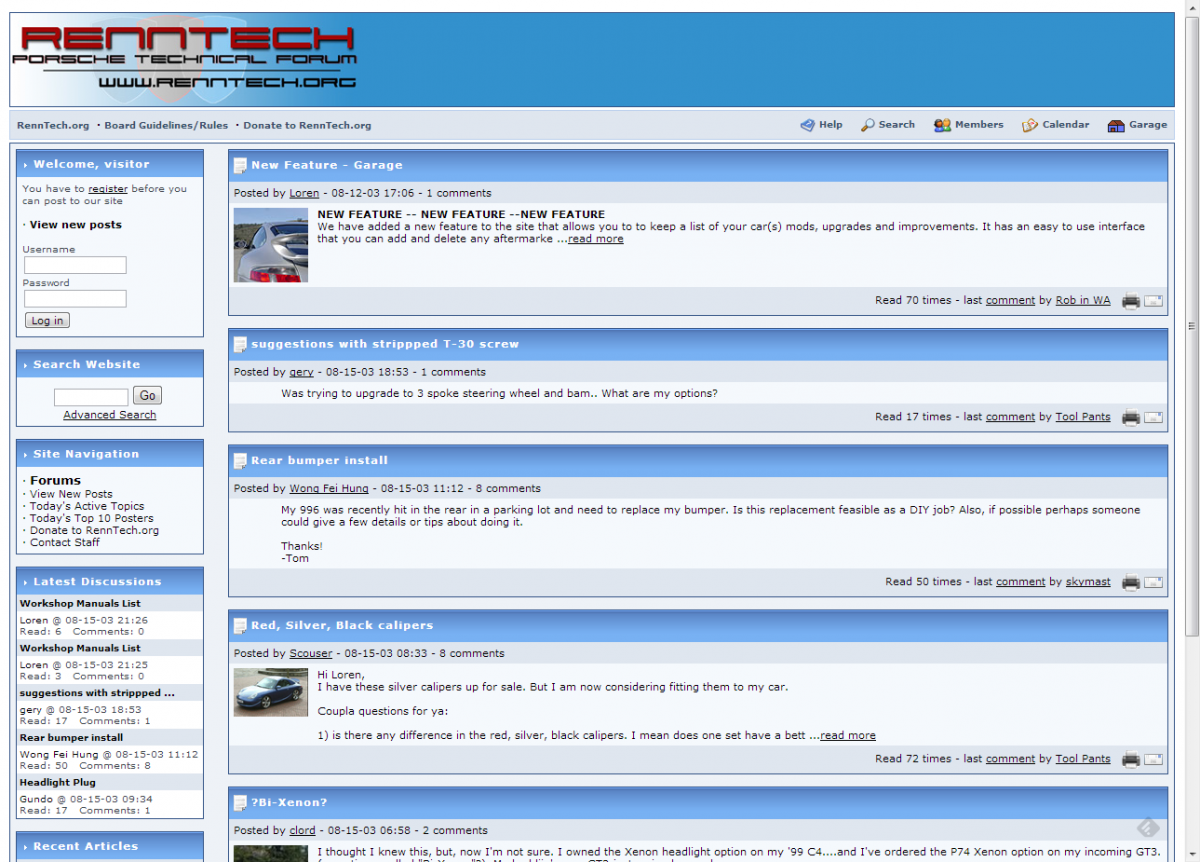Viewport: 1200px width, 862px height.
Task: Open Members via its people icon
Action: click(942, 125)
